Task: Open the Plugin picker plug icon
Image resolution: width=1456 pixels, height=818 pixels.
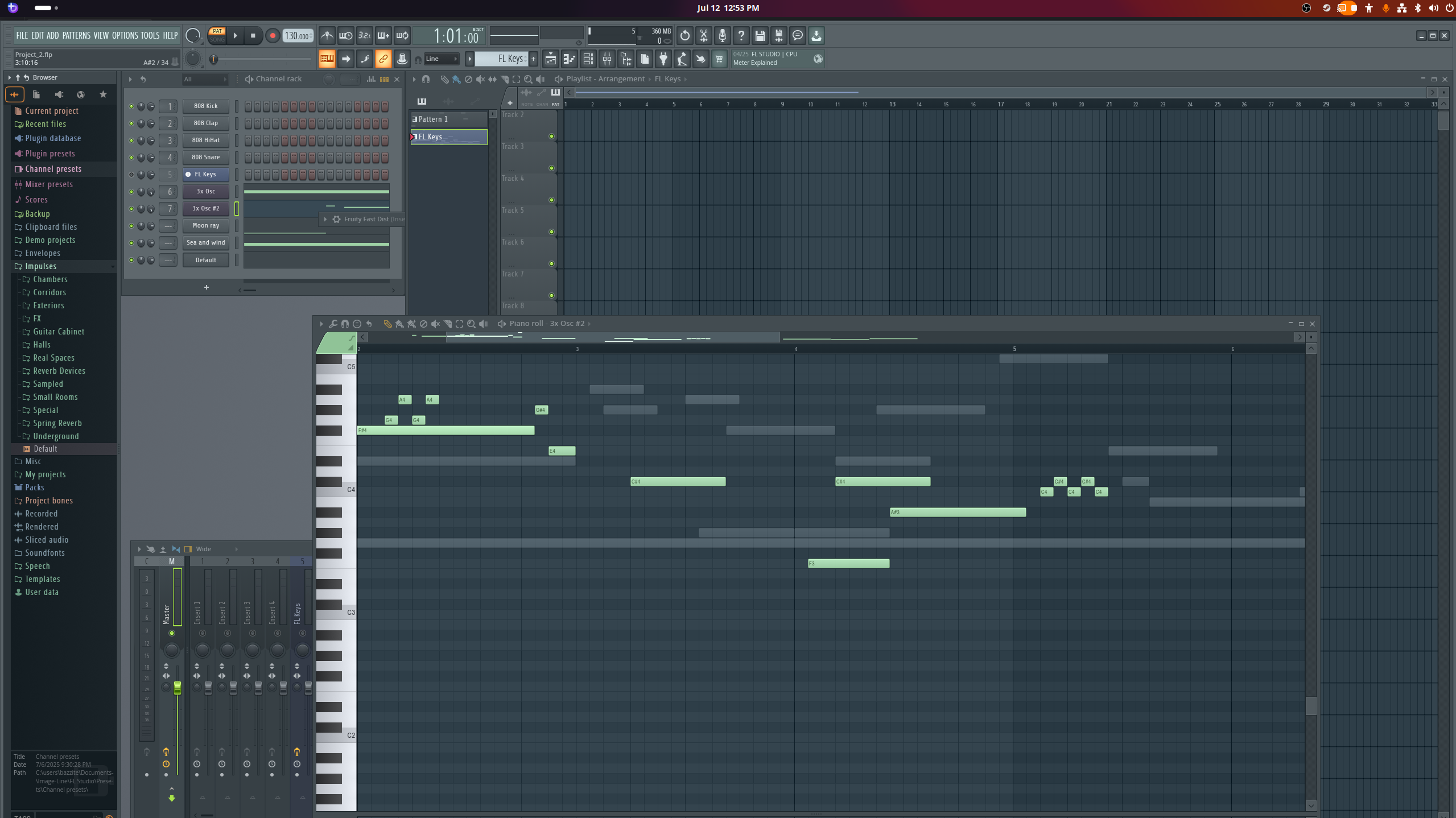Action: click(663, 59)
